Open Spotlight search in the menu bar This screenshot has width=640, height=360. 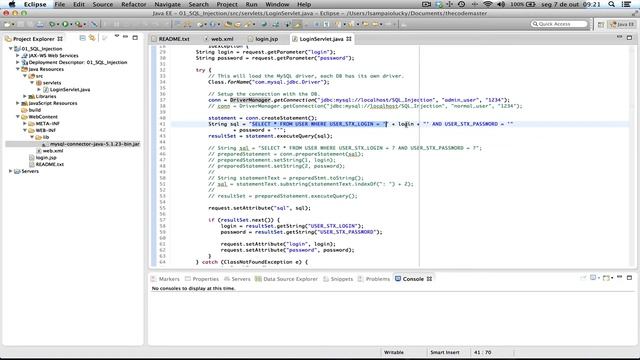(611, 4)
